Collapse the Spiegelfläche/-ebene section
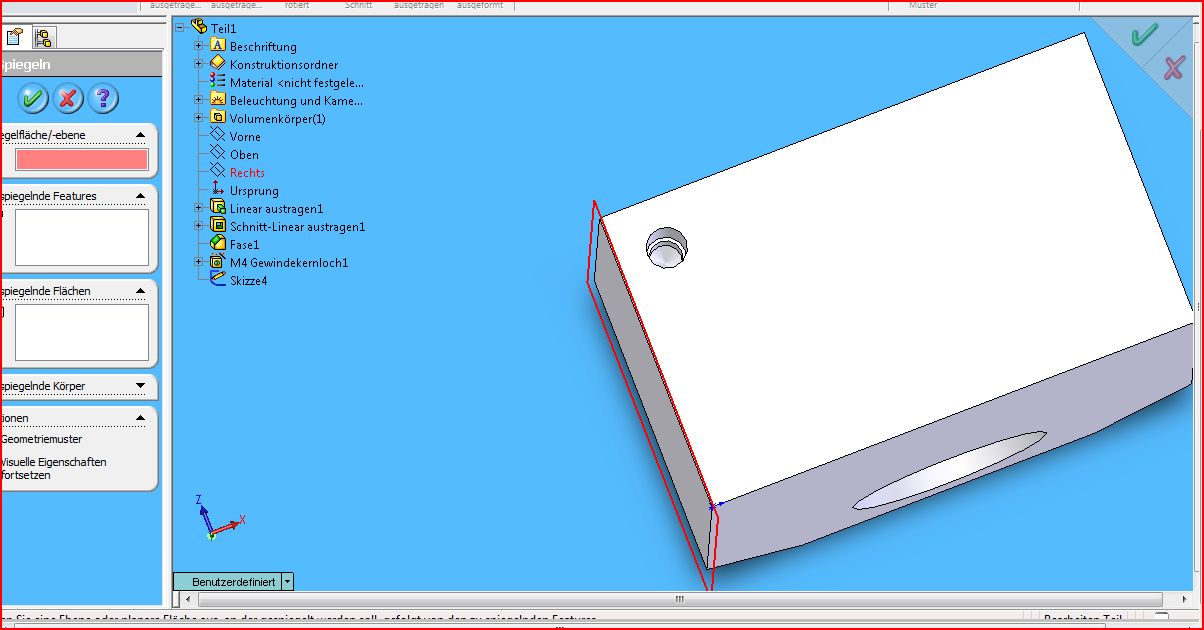The image size is (1204, 630). [140, 134]
